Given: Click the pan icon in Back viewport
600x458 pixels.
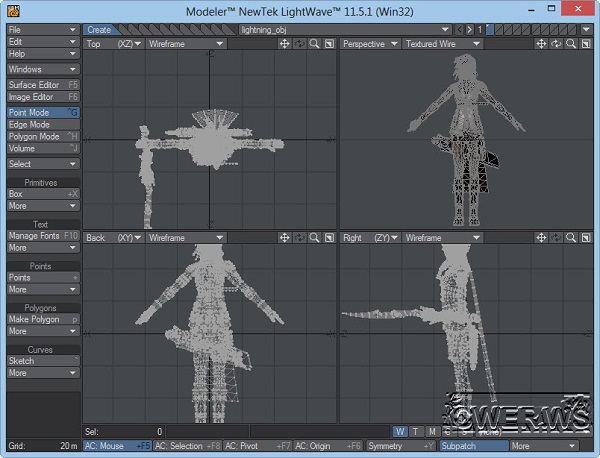Looking at the screenshot, I should pyautogui.click(x=285, y=238).
